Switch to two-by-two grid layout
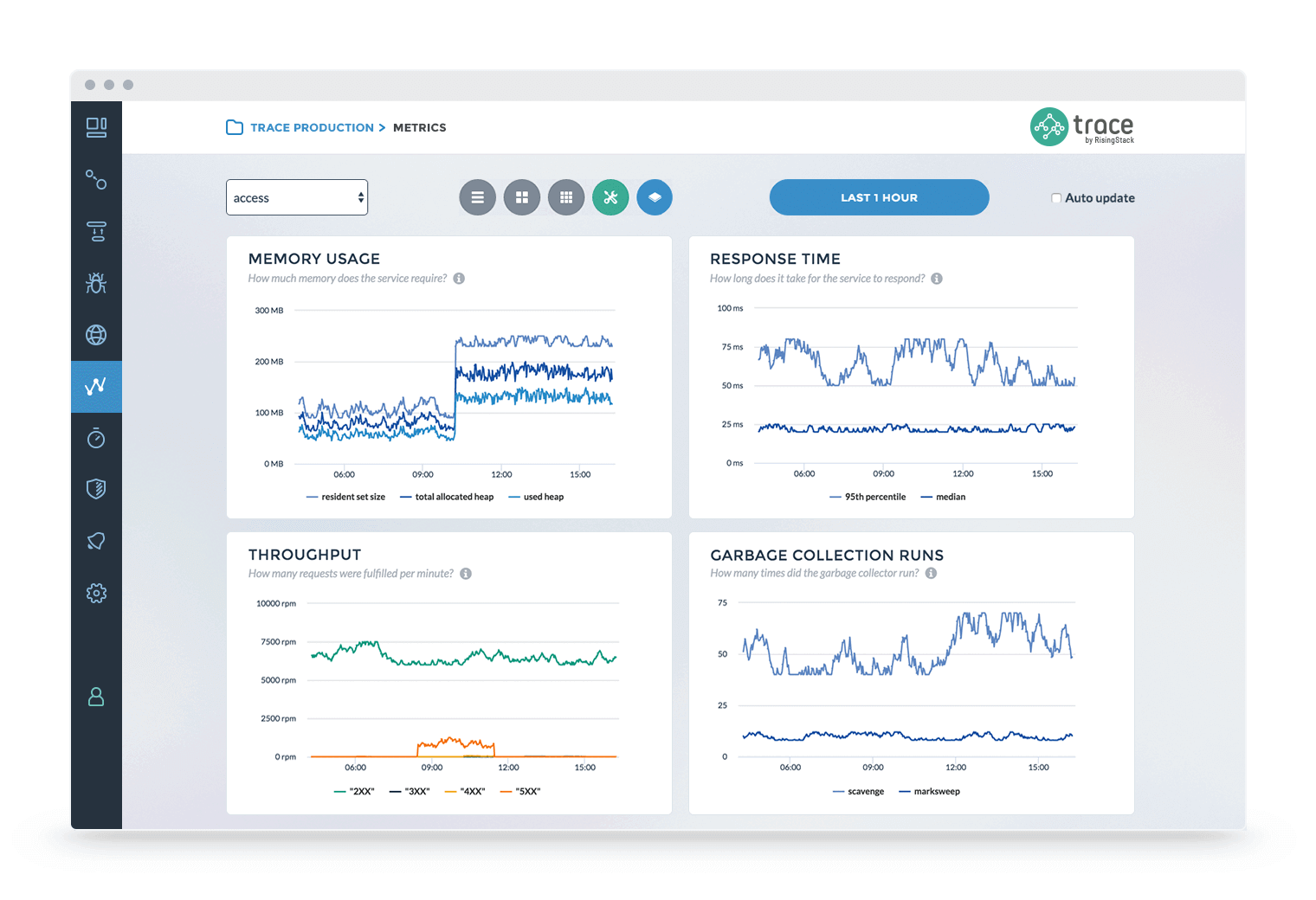This screenshot has height=900, width=1316. pos(522,197)
